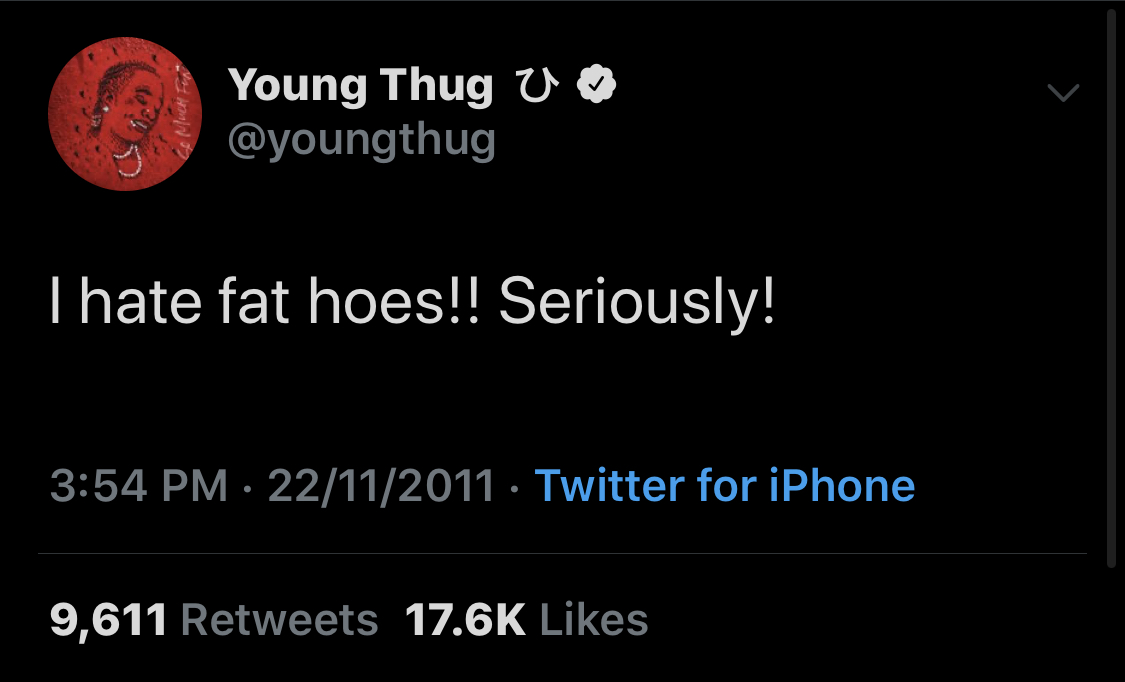Click the 3:54 PM timestamp
Viewport: 1125px width, 682px height.
pyautogui.click(x=139, y=486)
